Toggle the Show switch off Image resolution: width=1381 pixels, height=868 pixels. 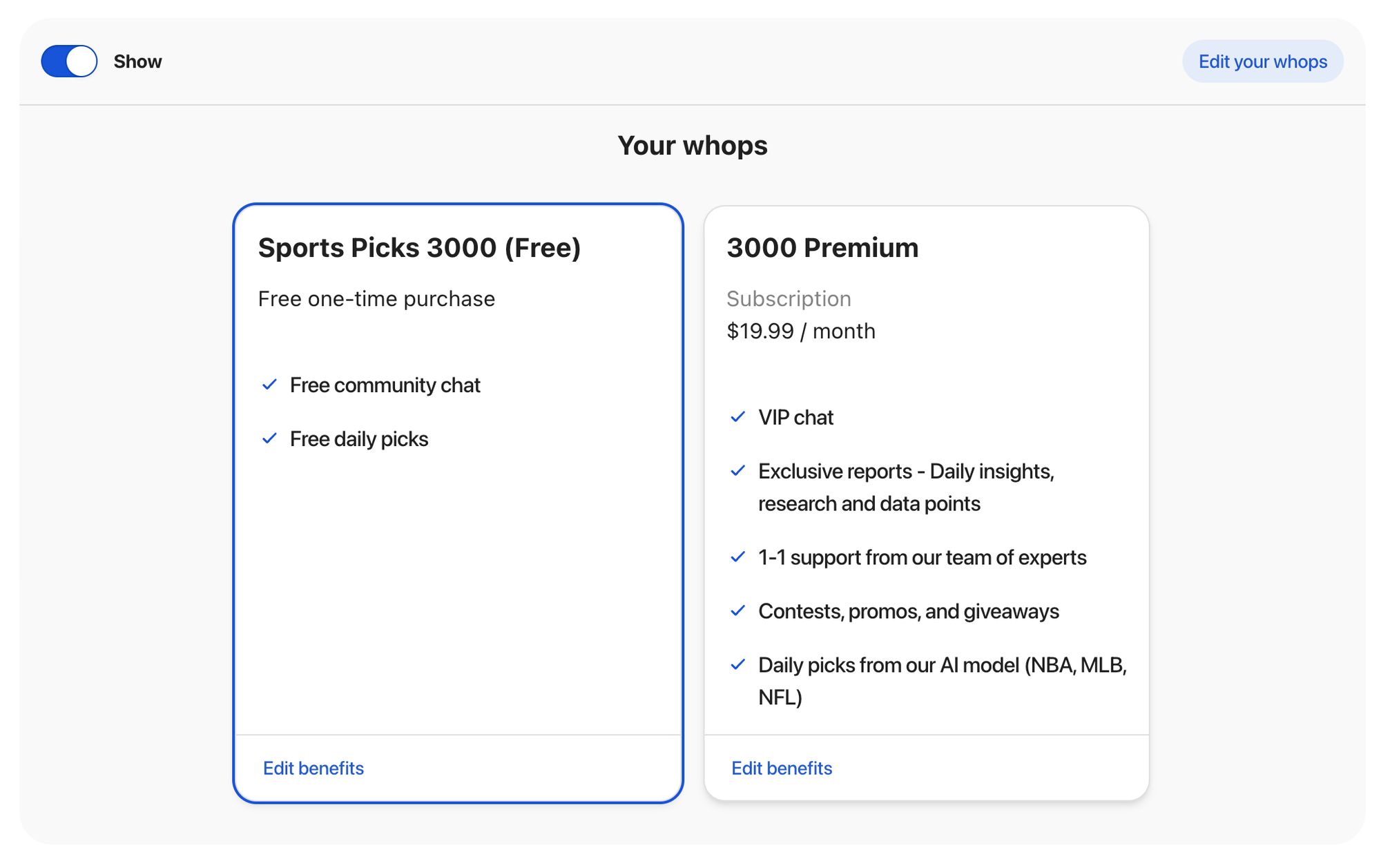coord(69,61)
